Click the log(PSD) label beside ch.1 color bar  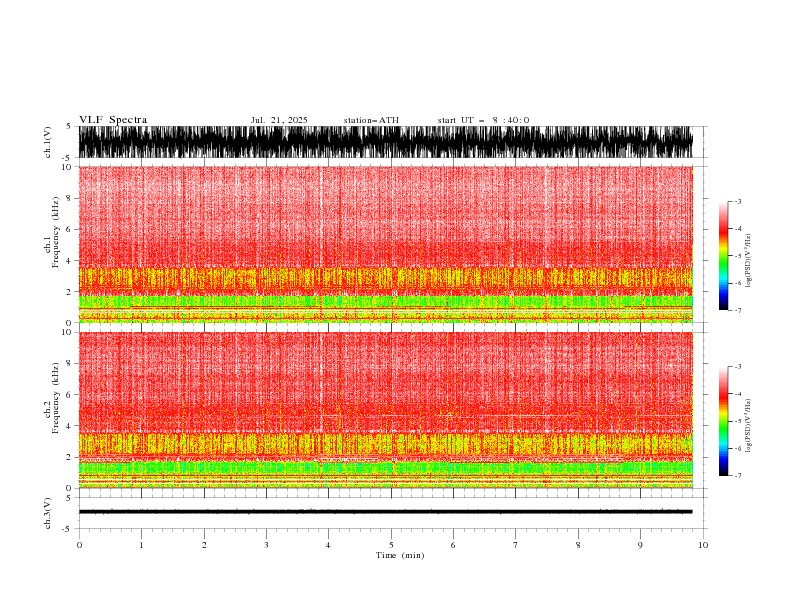[748, 261]
